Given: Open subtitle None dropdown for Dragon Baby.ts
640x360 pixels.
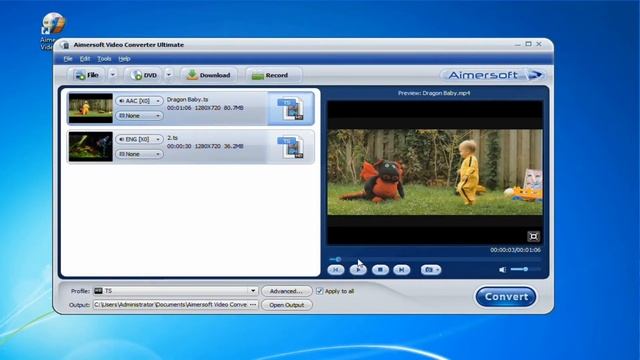Looking at the screenshot, I should click(x=139, y=116).
